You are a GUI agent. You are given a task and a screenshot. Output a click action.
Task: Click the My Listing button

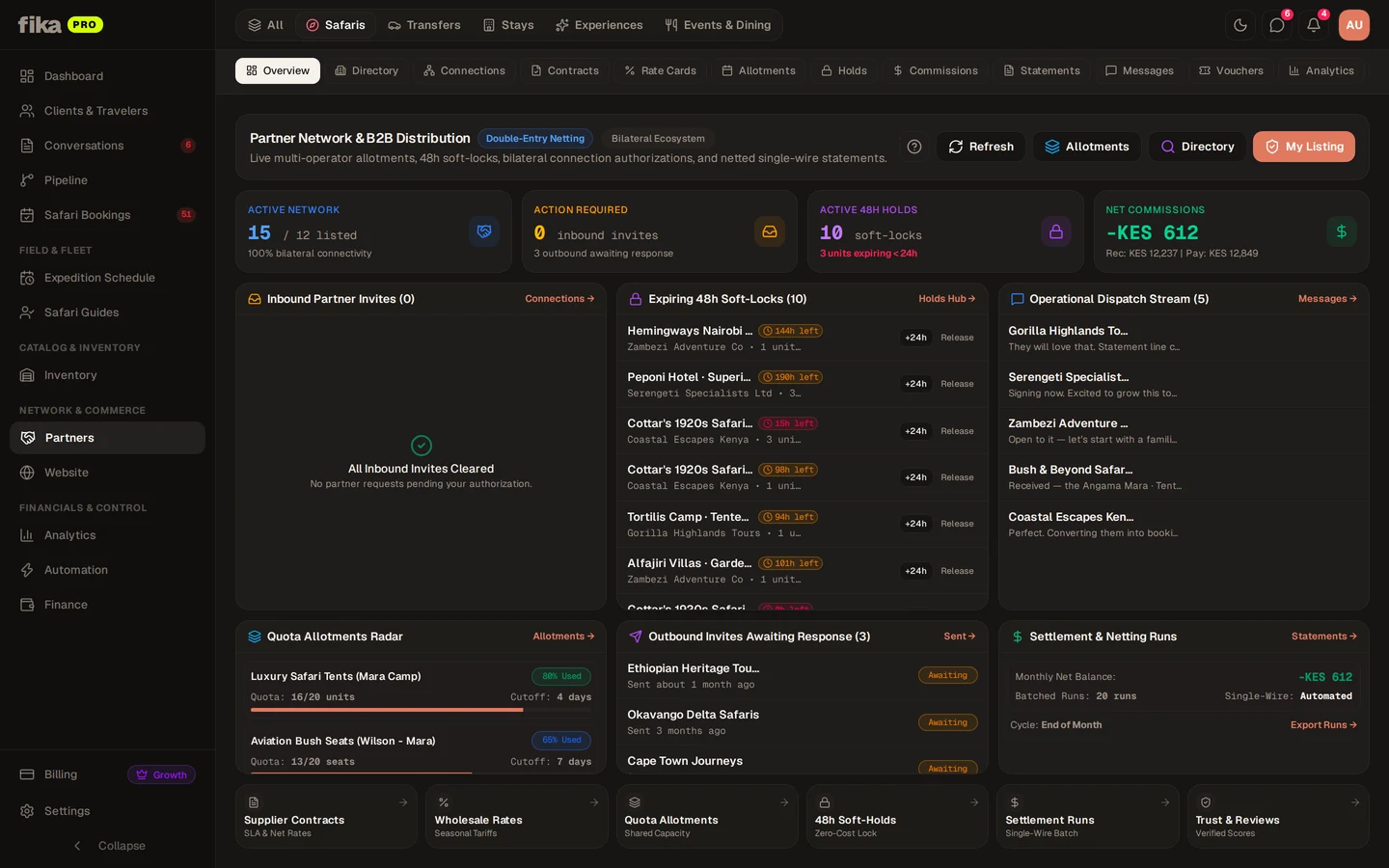1304,147
